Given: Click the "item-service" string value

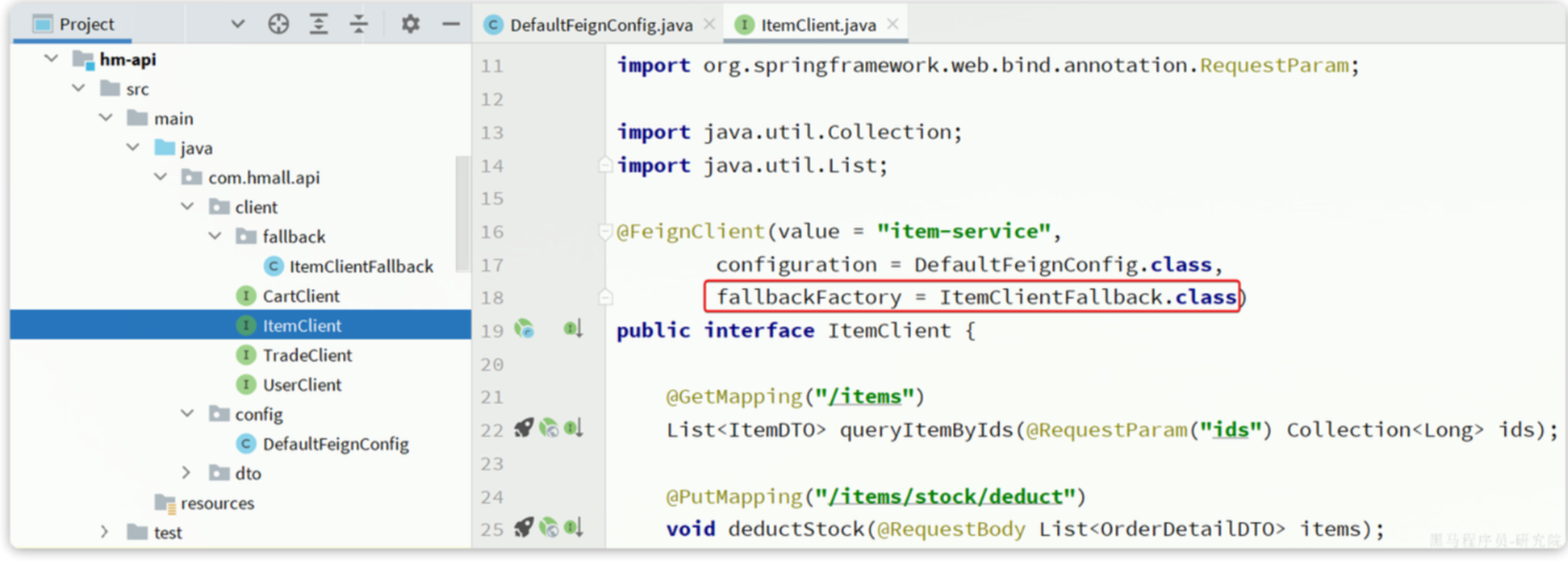Looking at the screenshot, I should pos(964,231).
